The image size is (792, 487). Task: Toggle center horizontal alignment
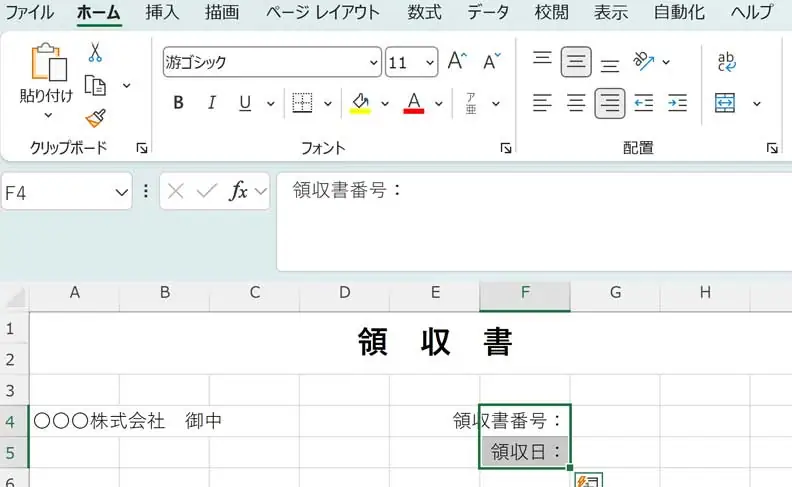pyautogui.click(x=576, y=103)
